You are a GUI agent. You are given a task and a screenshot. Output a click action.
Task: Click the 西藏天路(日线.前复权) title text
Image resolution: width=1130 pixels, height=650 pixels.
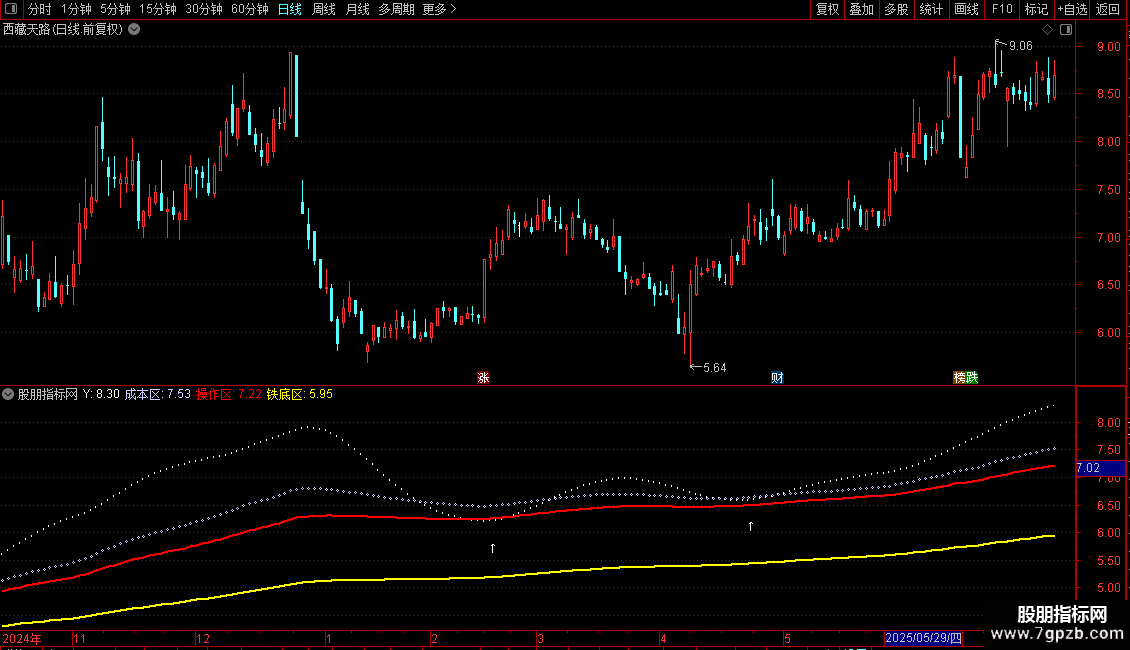pyautogui.click(x=63, y=30)
